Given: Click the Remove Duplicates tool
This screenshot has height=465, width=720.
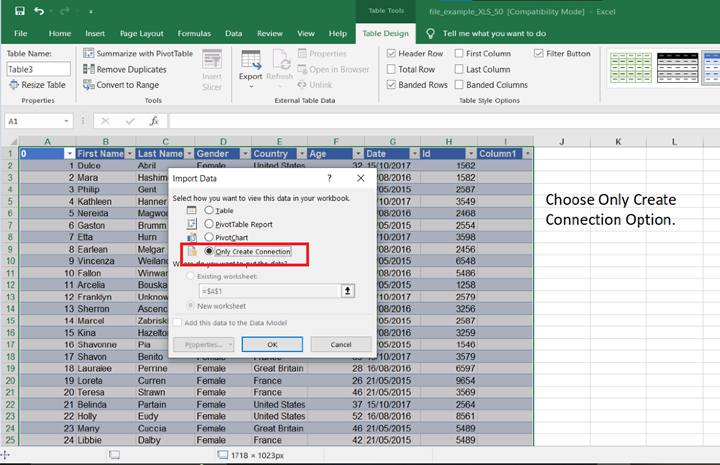Looking at the screenshot, I should point(88,69).
